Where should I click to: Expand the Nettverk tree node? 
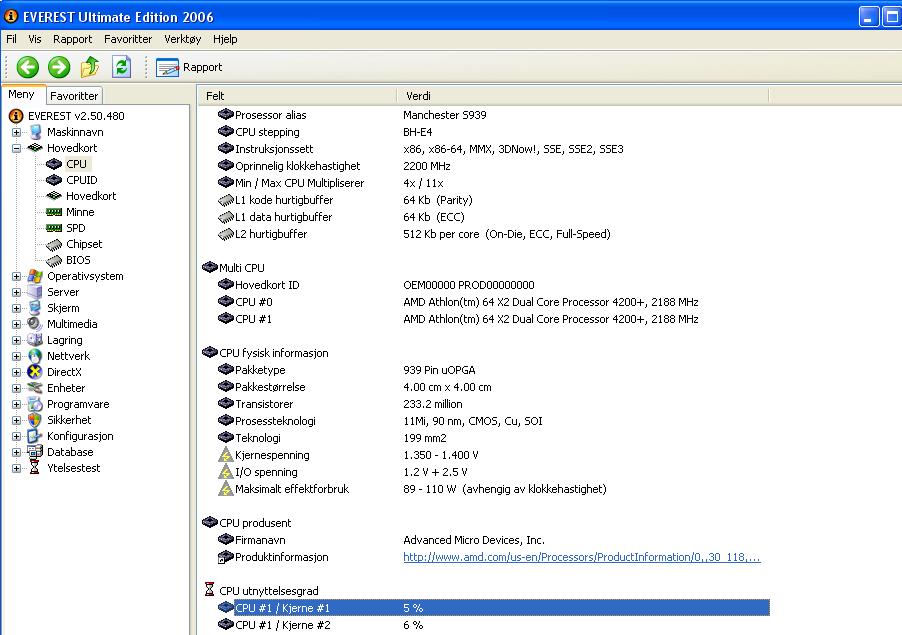(16, 357)
